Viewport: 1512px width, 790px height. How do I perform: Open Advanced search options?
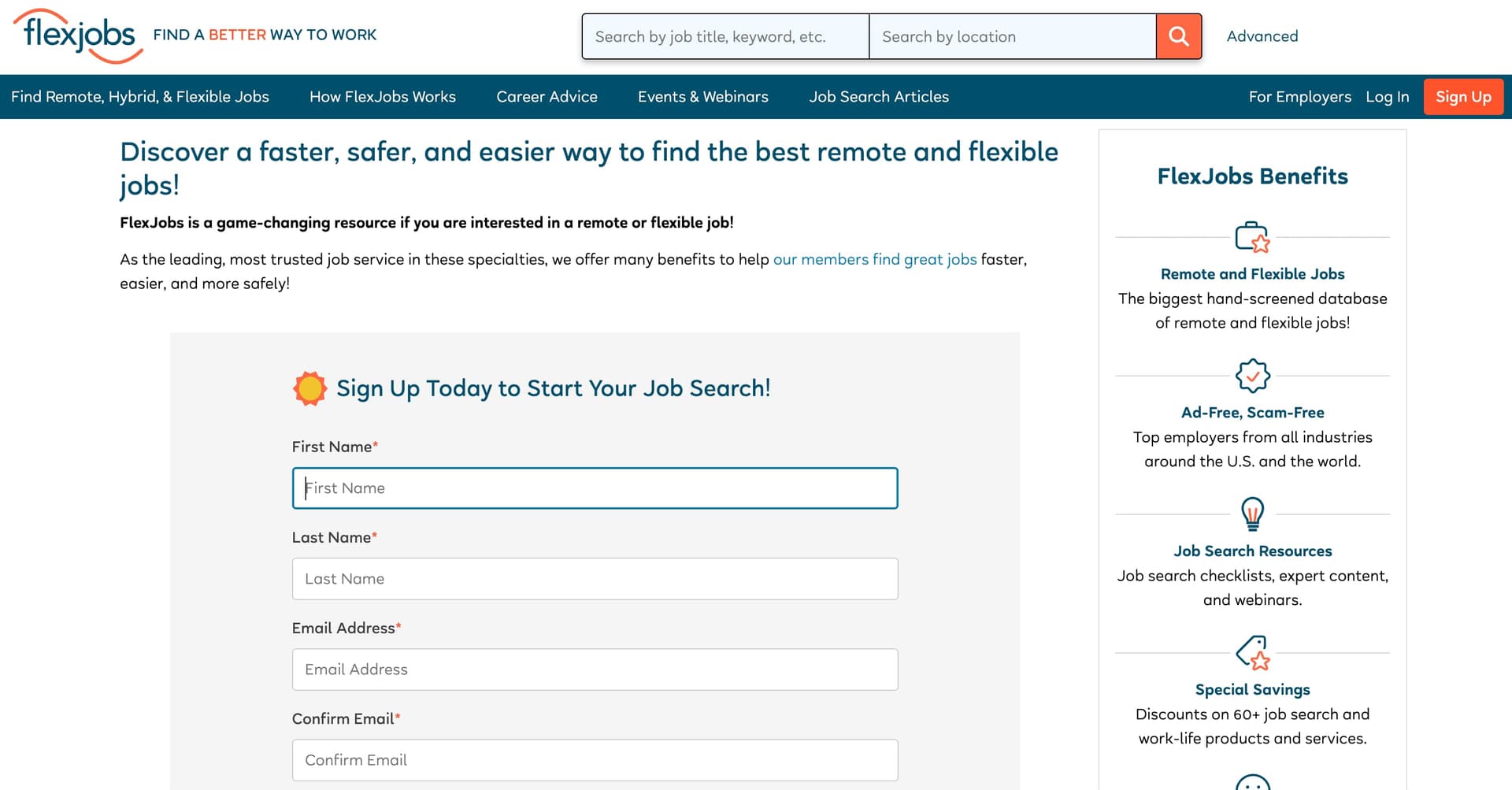1262,35
